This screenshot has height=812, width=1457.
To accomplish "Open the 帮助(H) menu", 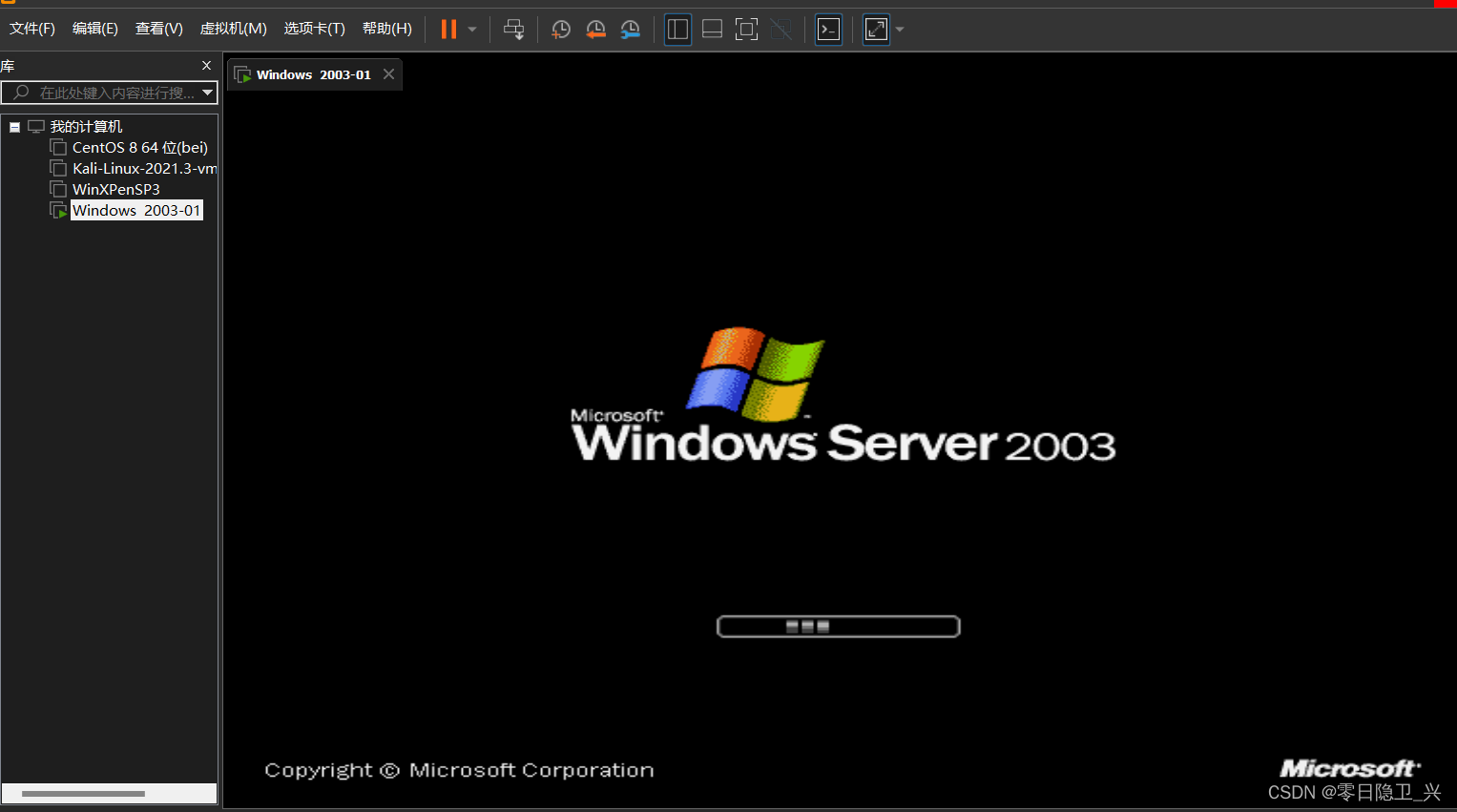I will (x=387, y=29).
